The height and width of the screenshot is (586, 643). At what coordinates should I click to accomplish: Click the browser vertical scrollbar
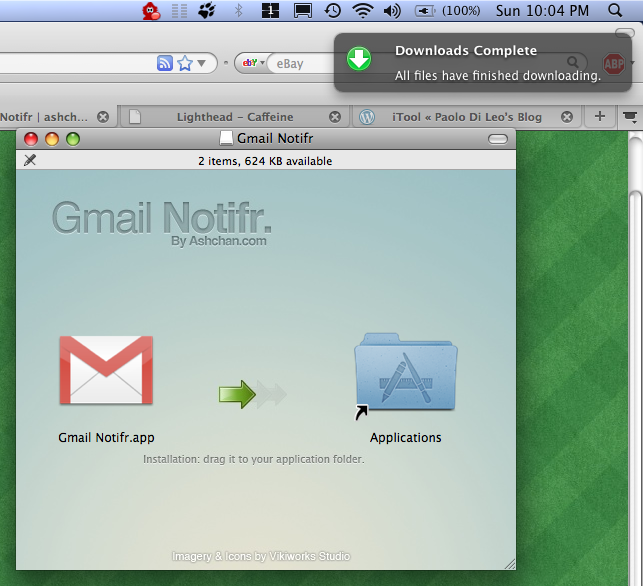pyautogui.click(x=636, y=361)
